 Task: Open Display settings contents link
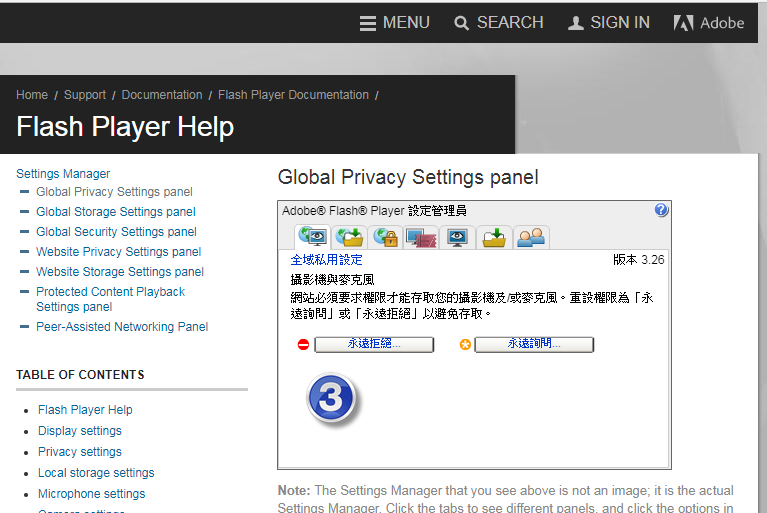point(80,431)
